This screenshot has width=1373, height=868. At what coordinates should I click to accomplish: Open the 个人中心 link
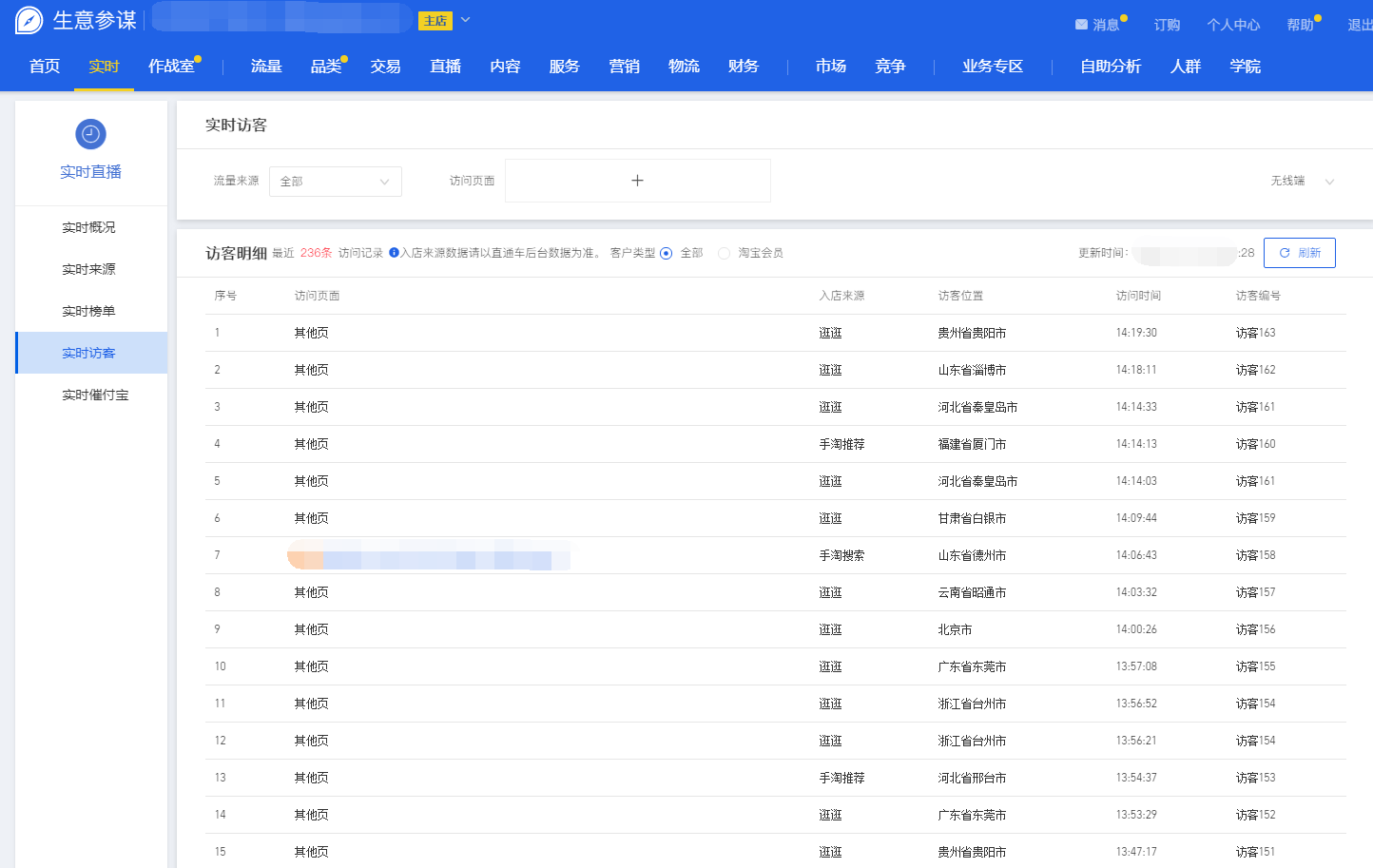(1233, 25)
